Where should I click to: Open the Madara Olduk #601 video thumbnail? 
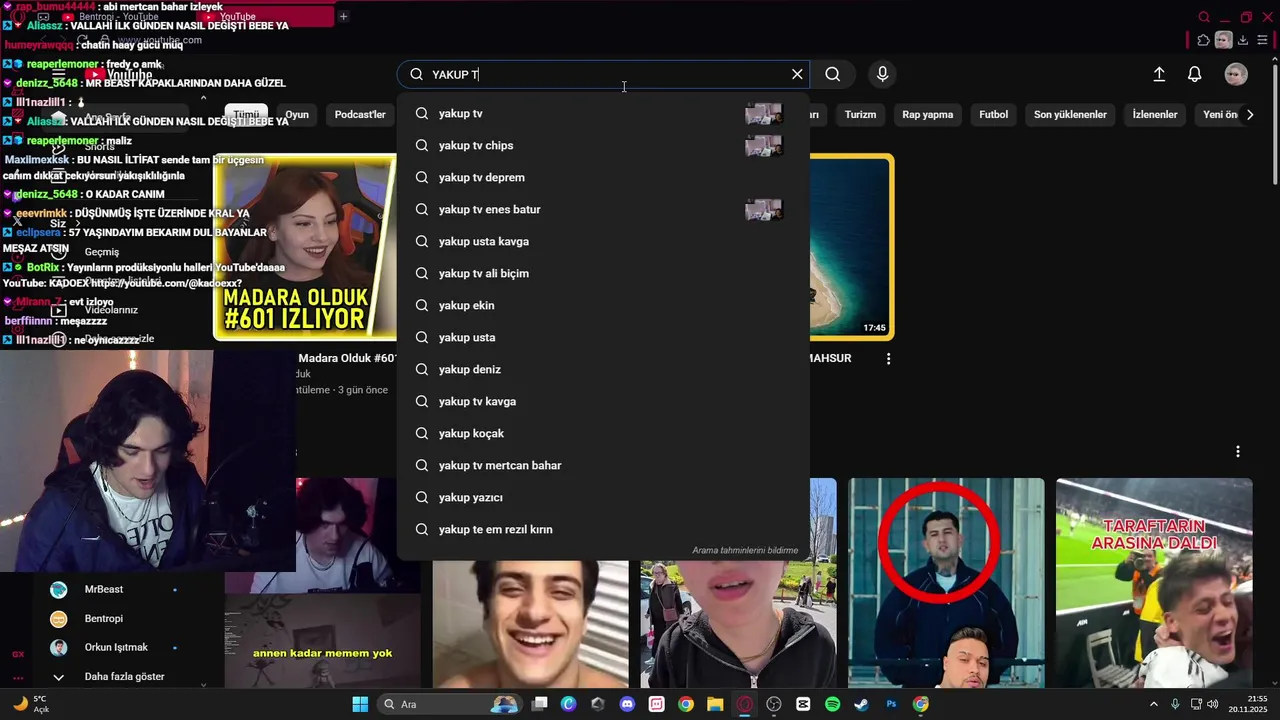[305, 247]
